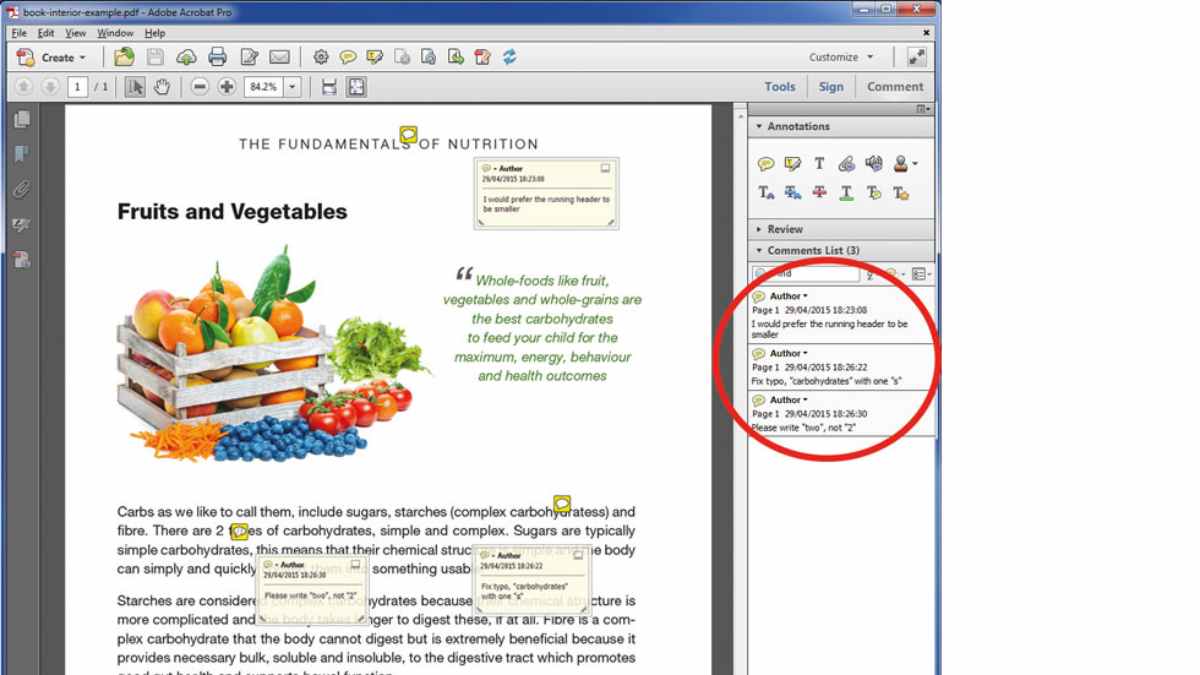Click the Zoom In plus button
The width and height of the screenshot is (1200, 675).
227,87
